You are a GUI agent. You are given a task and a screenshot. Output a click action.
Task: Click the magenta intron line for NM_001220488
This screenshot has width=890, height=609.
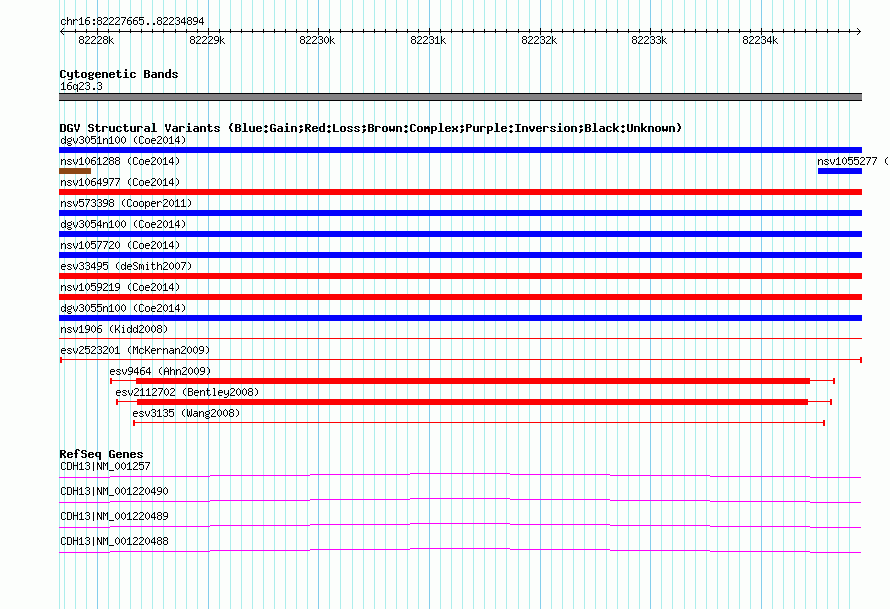[460, 550]
